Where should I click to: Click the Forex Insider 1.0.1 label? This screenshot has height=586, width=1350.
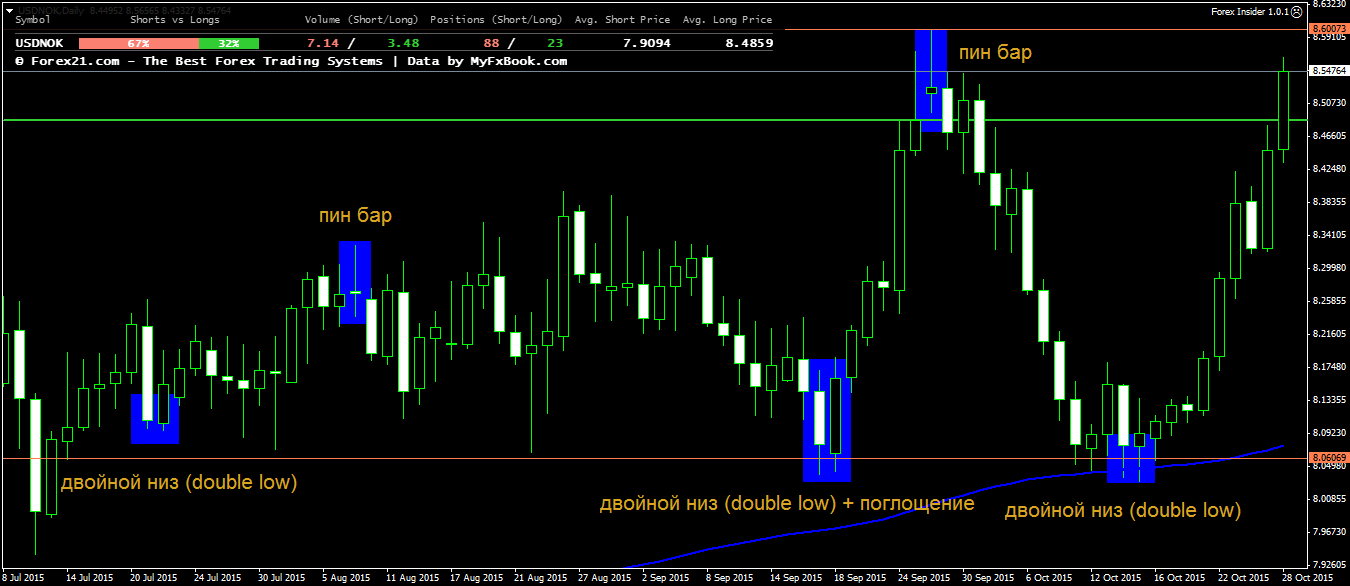pyautogui.click(x=1249, y=10)
